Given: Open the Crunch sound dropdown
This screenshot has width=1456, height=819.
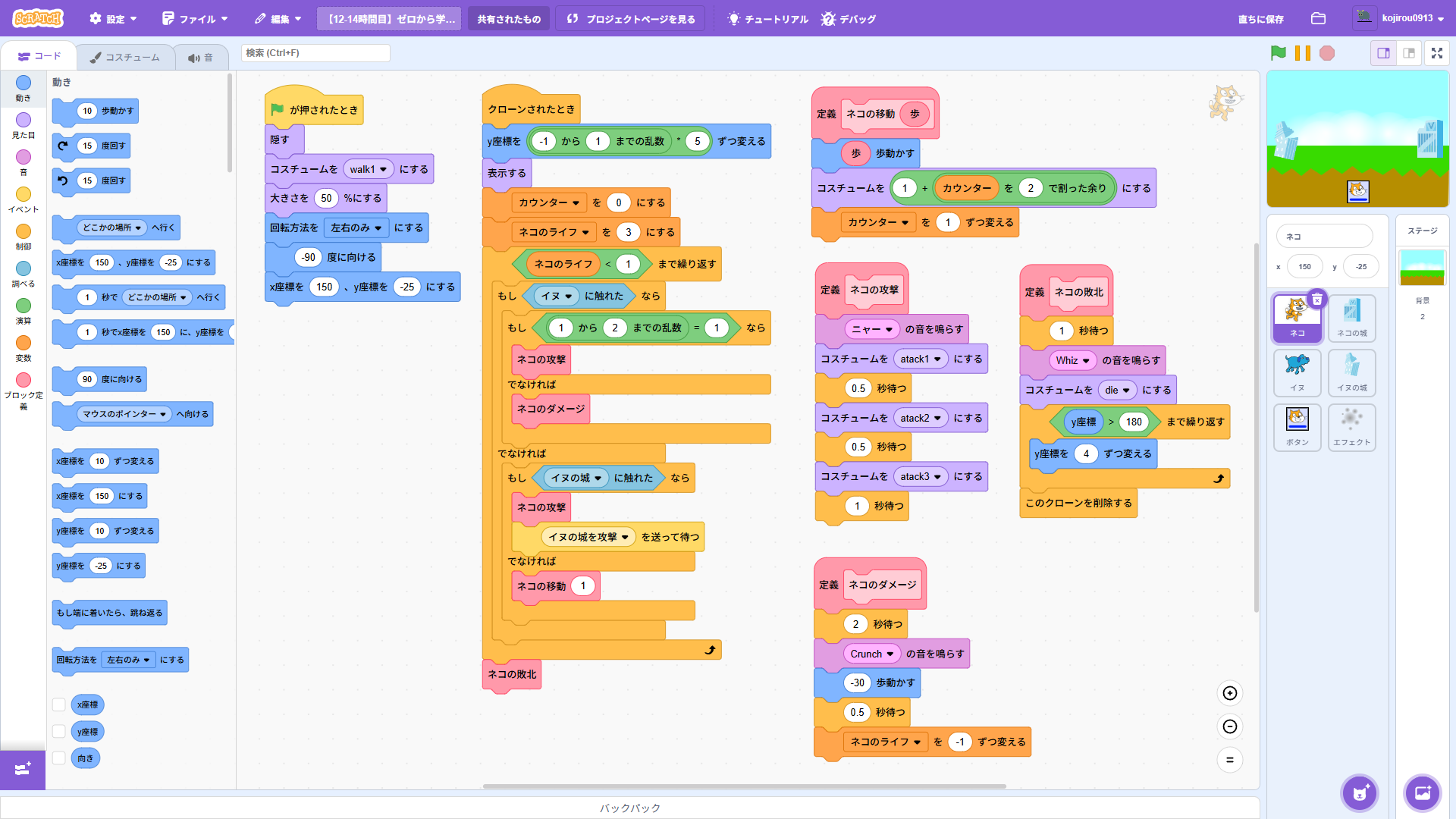Looking at the screenshot, I should pyautogui.click(x=871, y=654).
